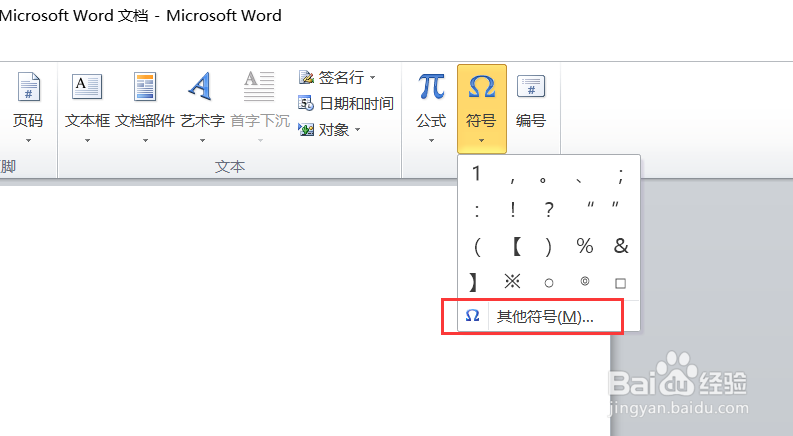Expand the 签名行 dropdown arrow
793x436 pixels.
click(373, 77)
